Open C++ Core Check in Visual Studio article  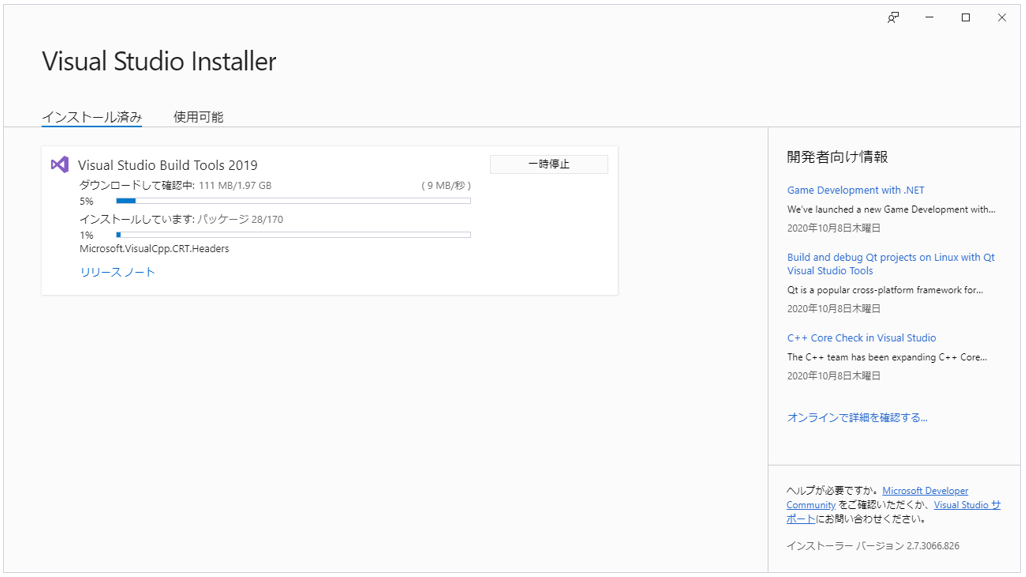click(x=861, y=338)
